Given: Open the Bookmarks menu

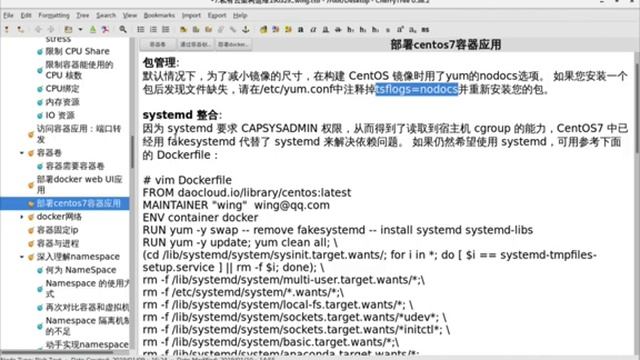Looking at the screenshot, I should pos(159,16).
